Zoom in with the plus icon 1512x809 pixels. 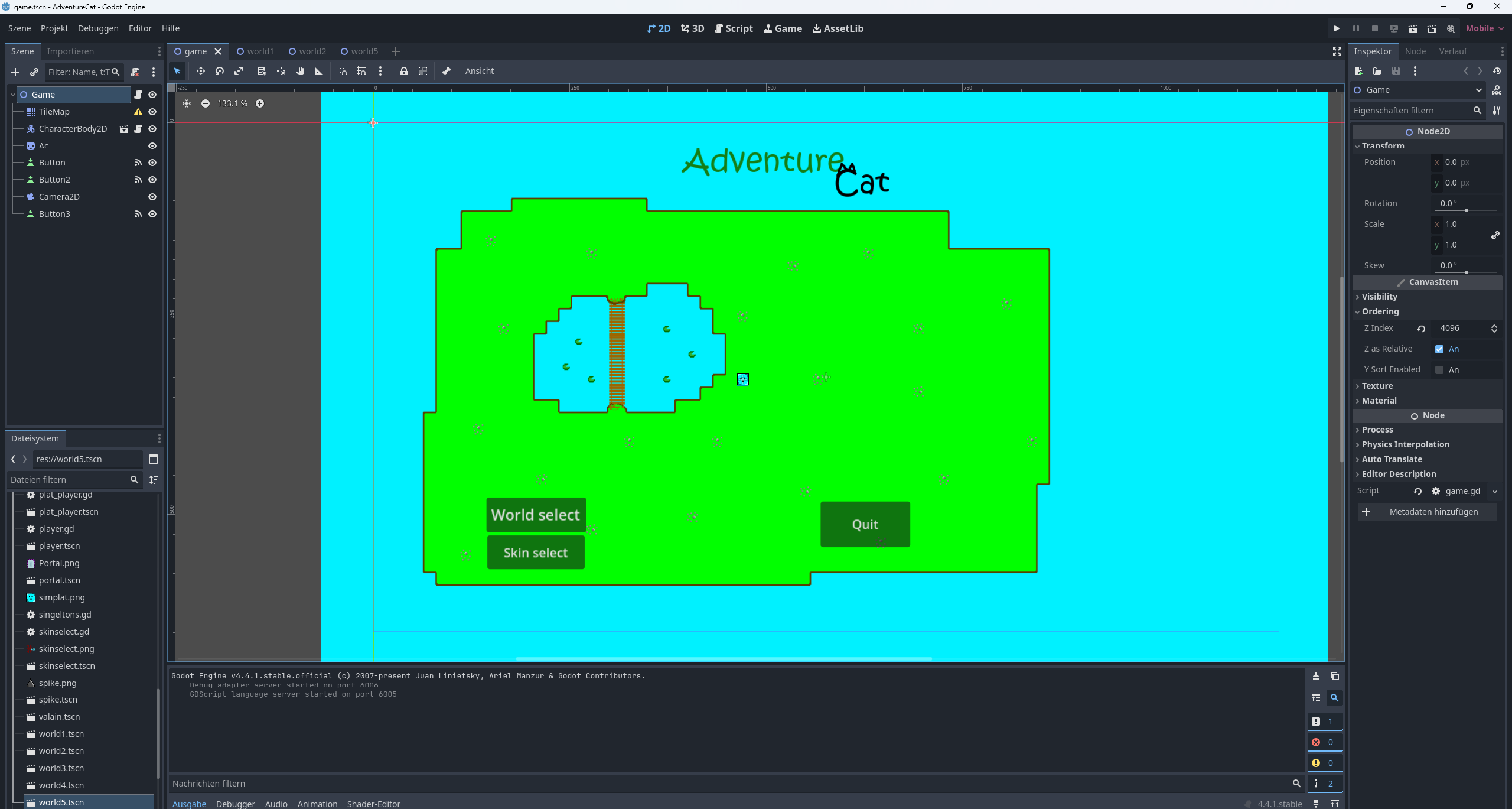coord(260,103)
